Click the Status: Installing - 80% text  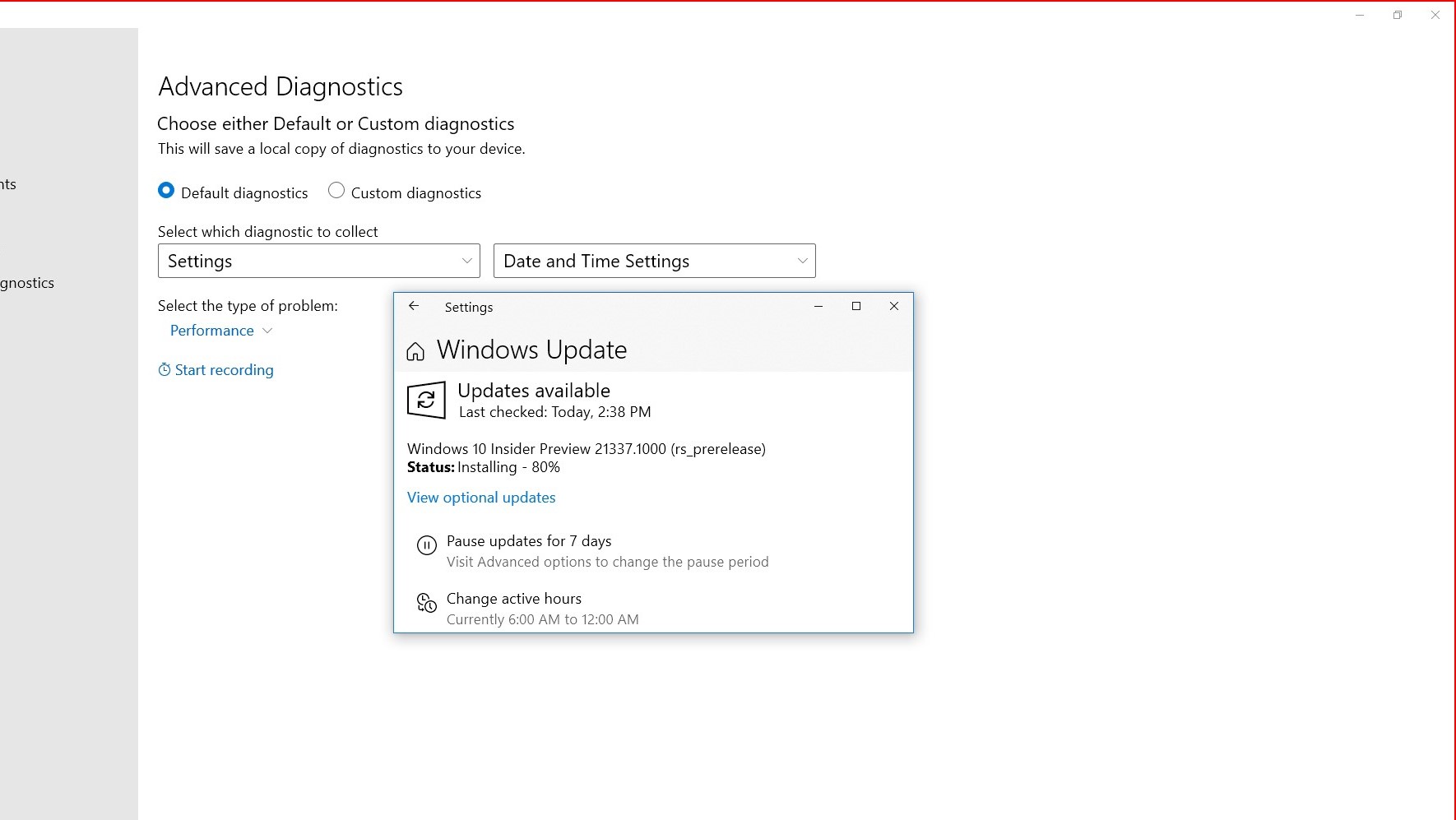(484, 467)
